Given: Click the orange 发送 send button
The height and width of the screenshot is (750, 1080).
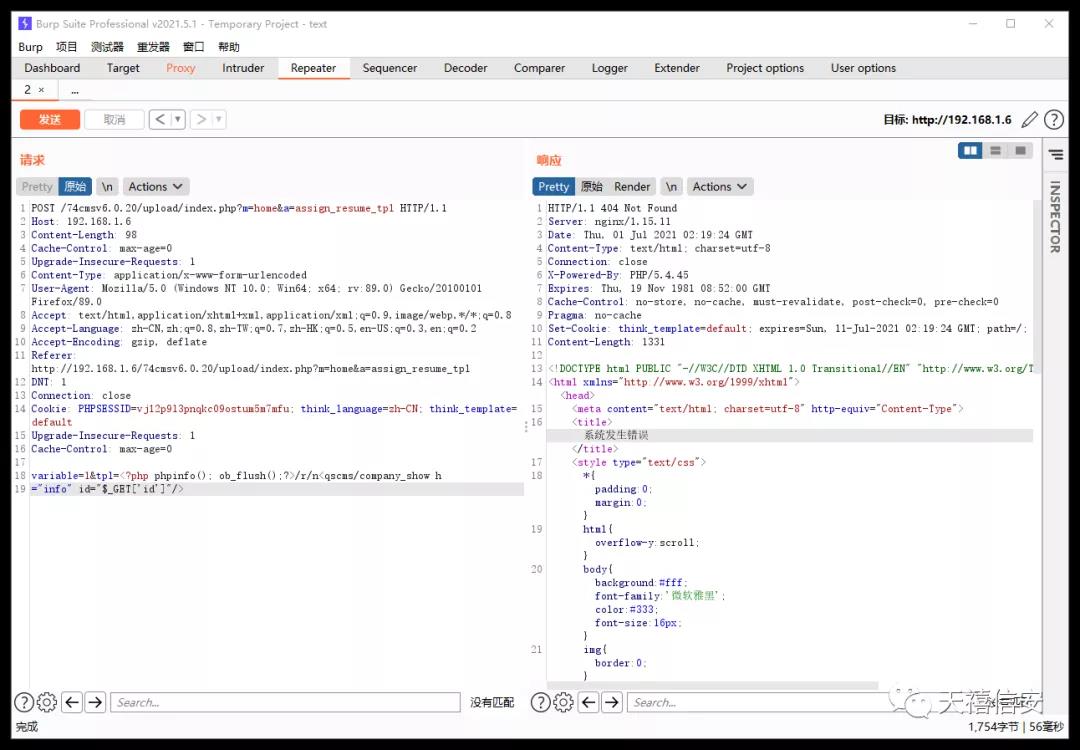Looking at the screenshot, I should point(50,120).
